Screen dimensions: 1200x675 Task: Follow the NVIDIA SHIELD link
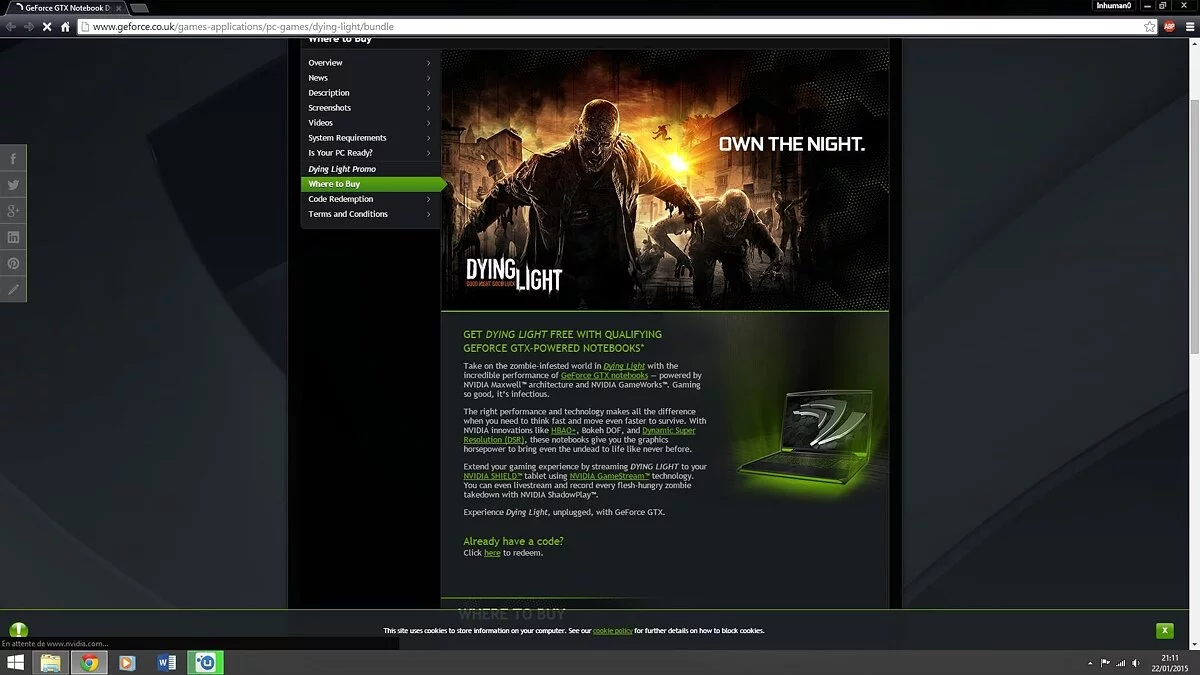click(x=493, y=476)
